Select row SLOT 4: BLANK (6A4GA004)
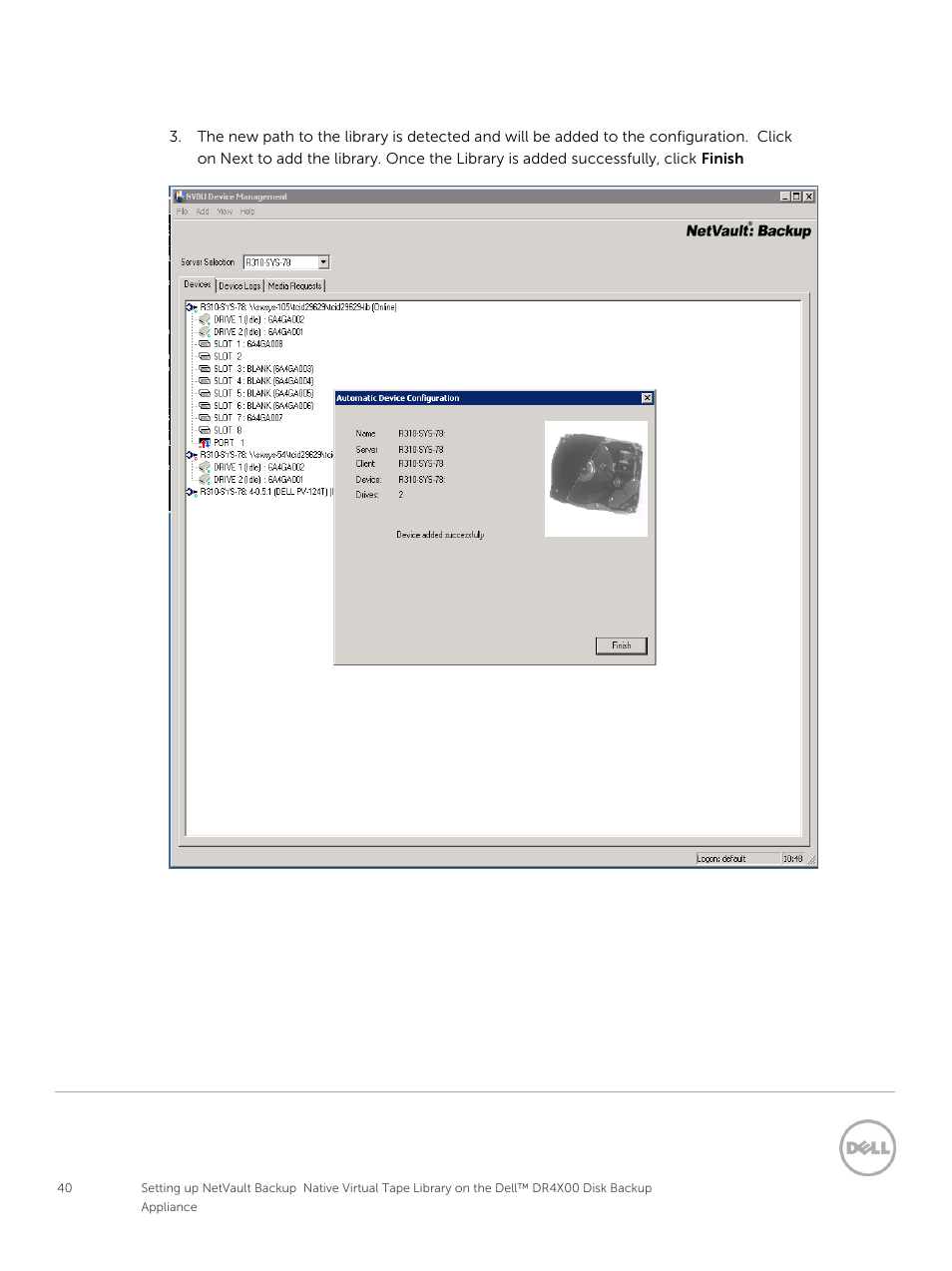952x1271 pixels. point(263,381)
